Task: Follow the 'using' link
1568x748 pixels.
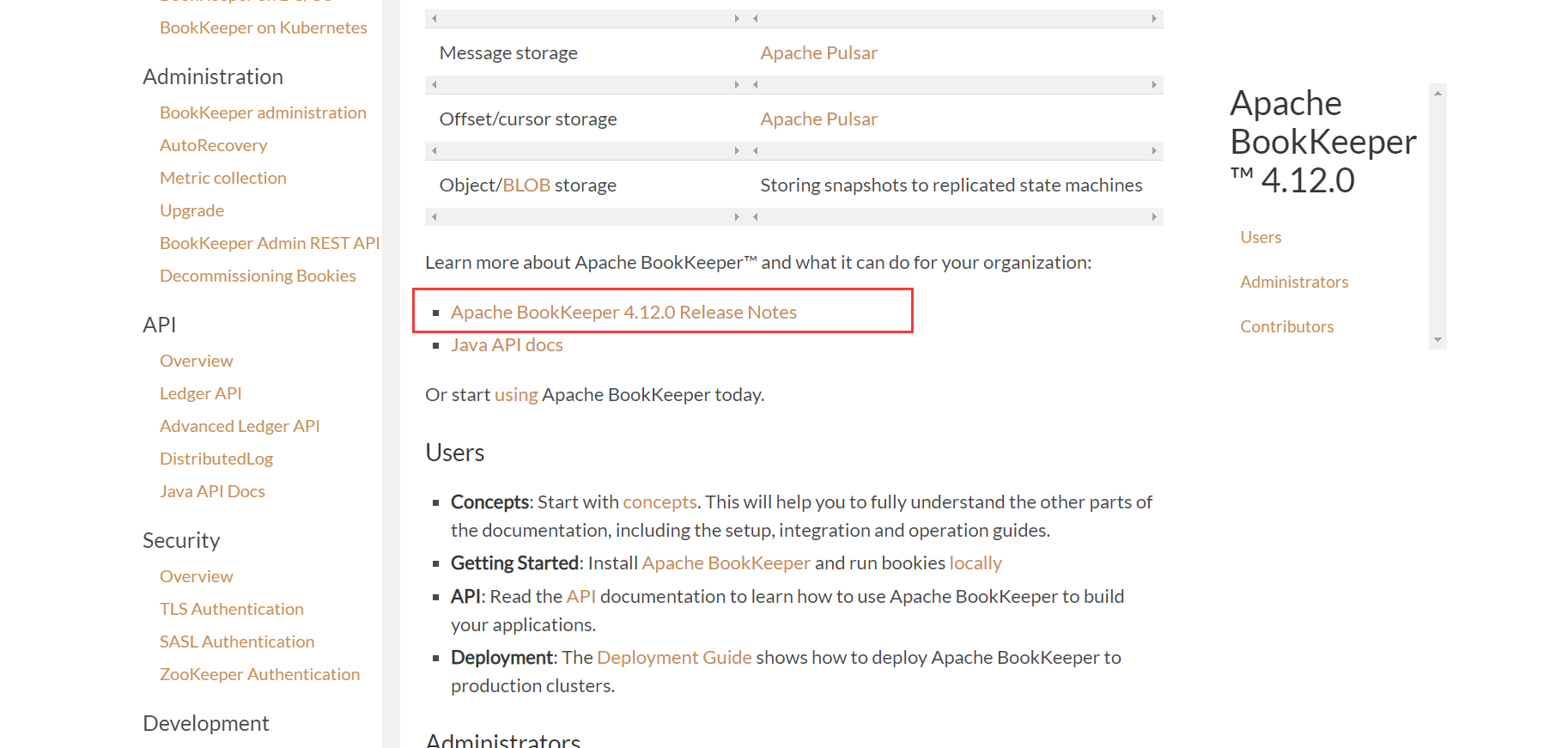Action: [516, 395]
